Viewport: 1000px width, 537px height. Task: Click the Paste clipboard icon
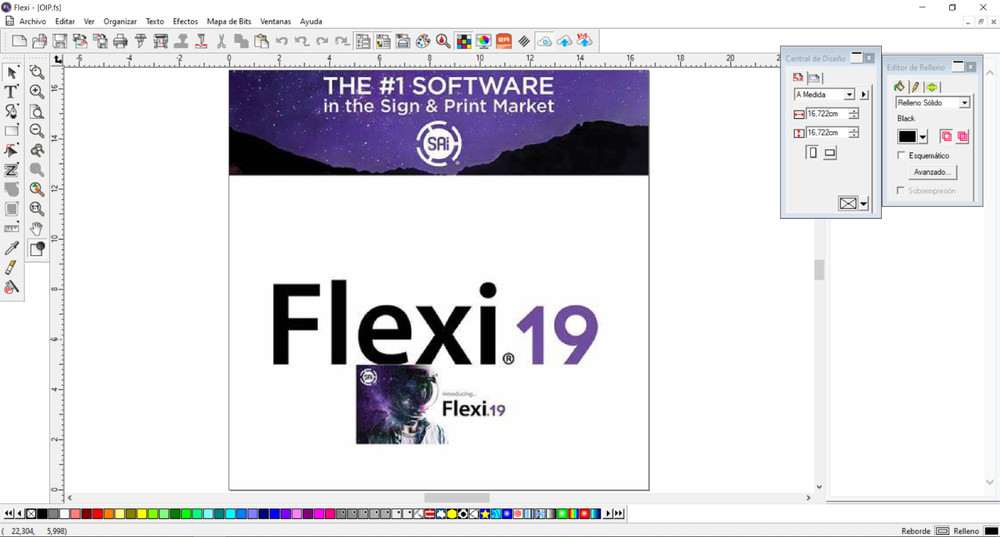[x=261, y=41]
